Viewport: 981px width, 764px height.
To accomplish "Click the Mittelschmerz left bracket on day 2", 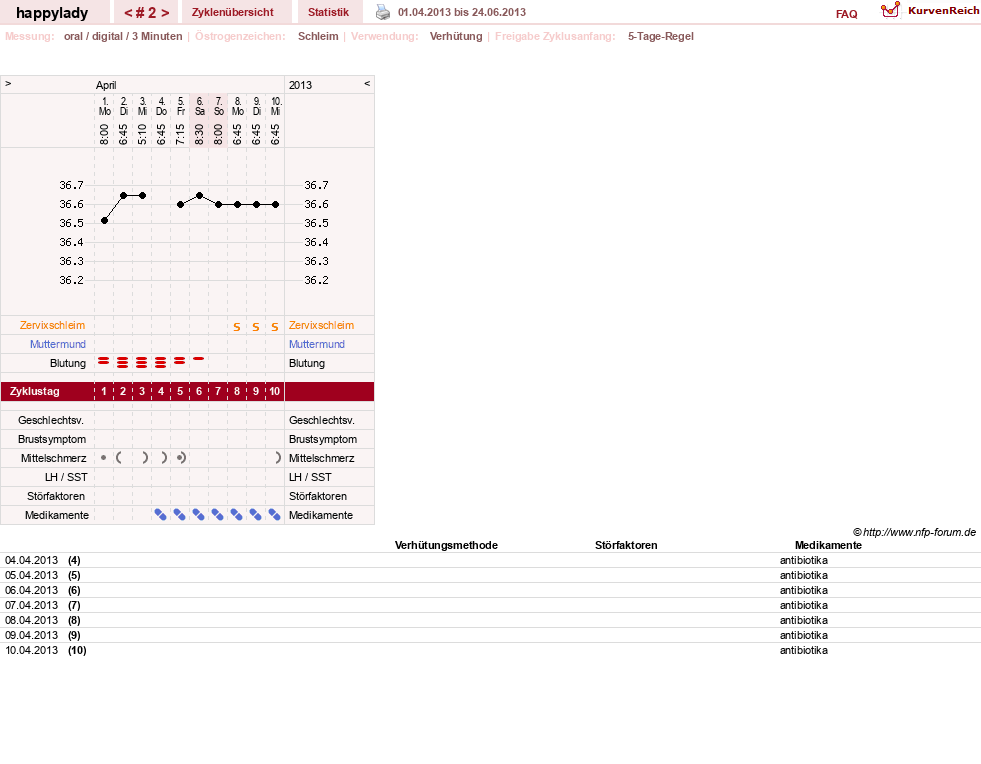I will point(119,458).
